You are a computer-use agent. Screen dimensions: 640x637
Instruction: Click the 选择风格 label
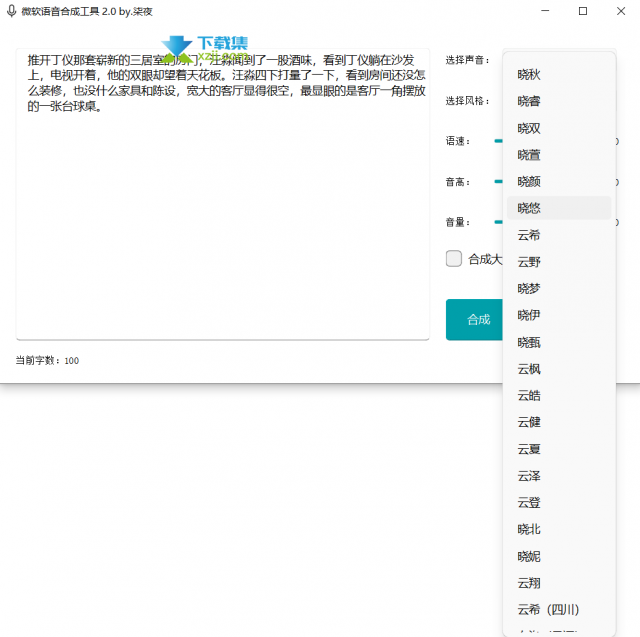coord(467,101)
